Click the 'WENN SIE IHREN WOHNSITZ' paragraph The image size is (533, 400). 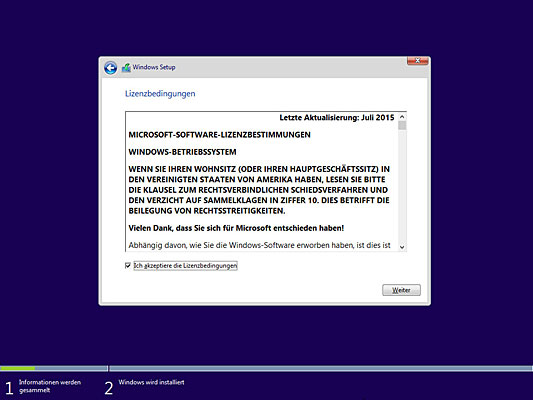(x=259, y=190)
